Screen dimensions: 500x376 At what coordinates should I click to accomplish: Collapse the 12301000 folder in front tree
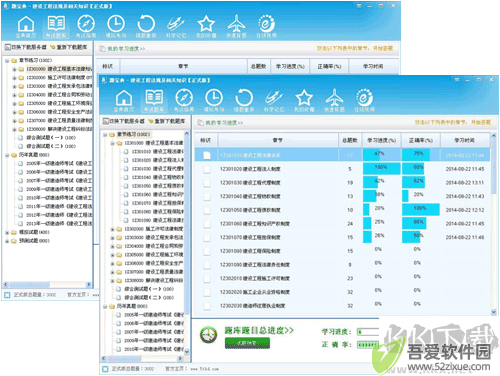(113, 143)
